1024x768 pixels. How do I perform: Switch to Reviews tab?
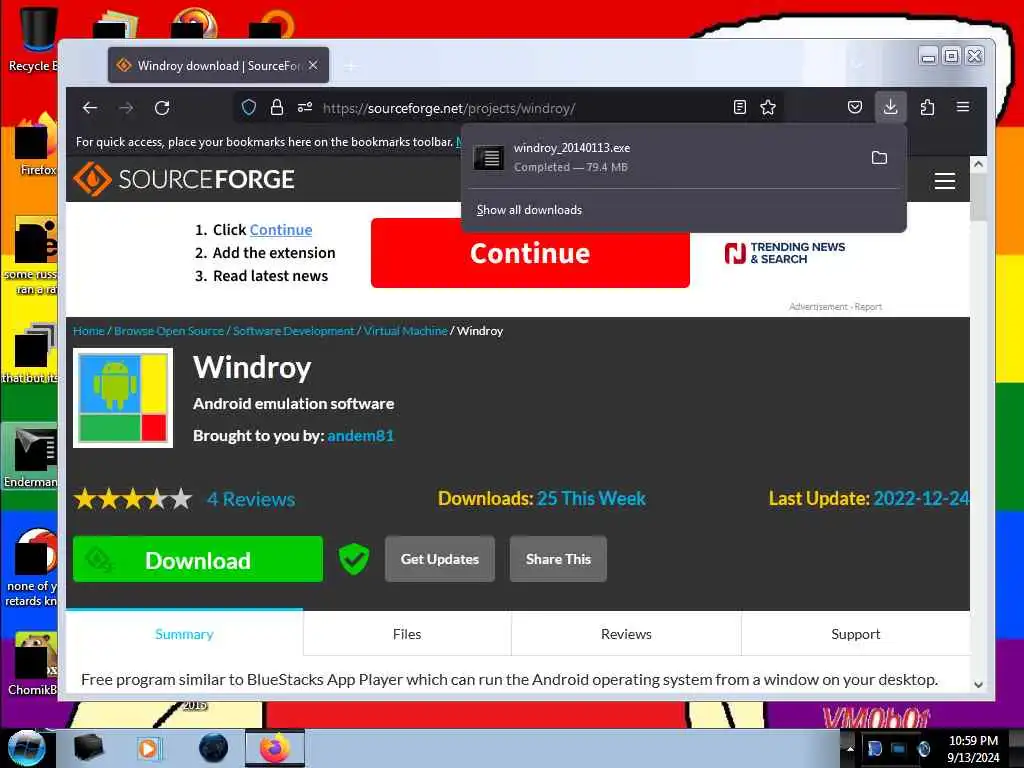click(x=626, y=633)
